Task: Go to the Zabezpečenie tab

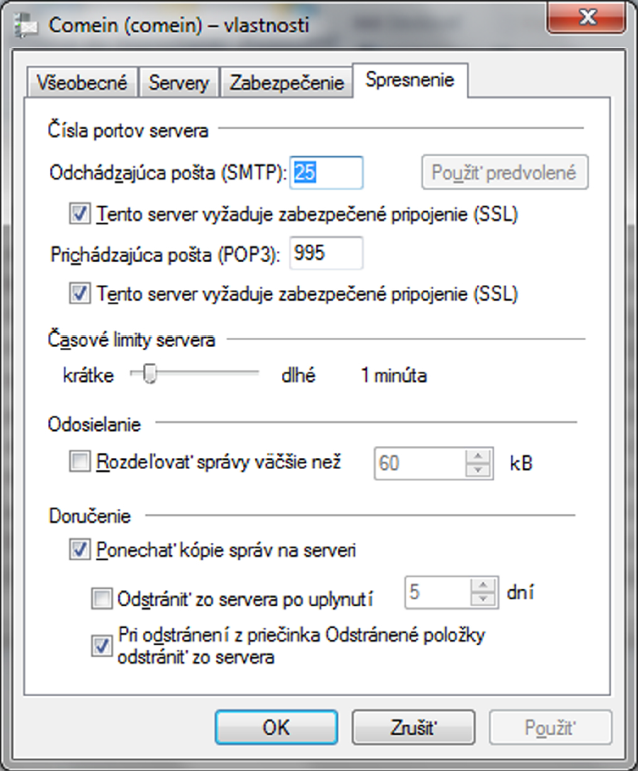Action: pyautogui.click(x=287, y=82)
